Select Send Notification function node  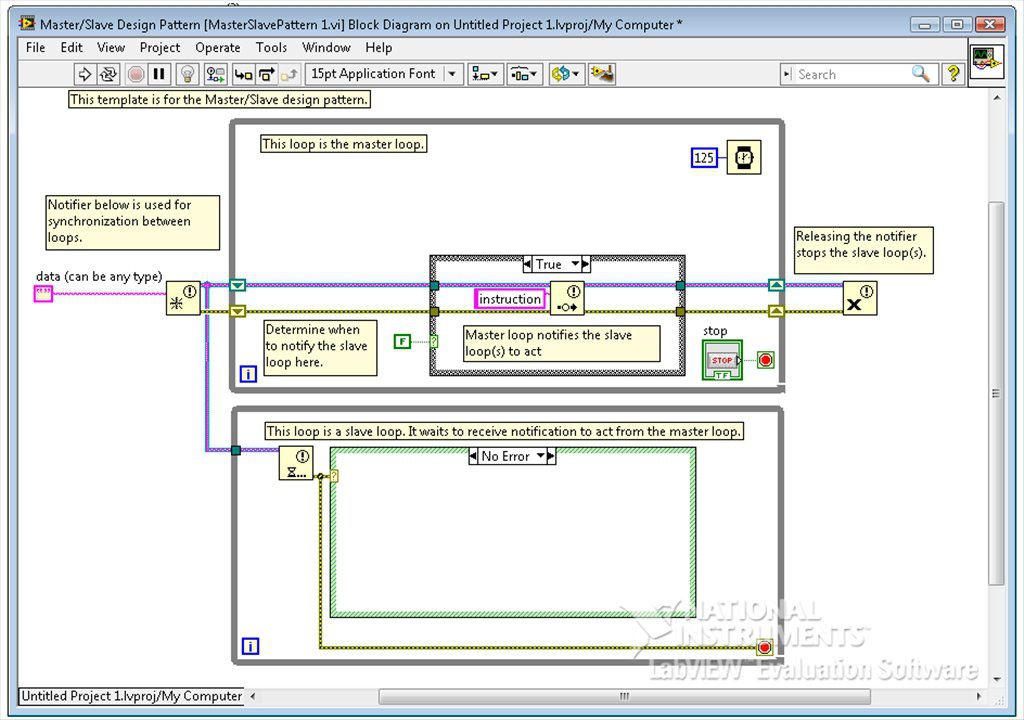567,298
